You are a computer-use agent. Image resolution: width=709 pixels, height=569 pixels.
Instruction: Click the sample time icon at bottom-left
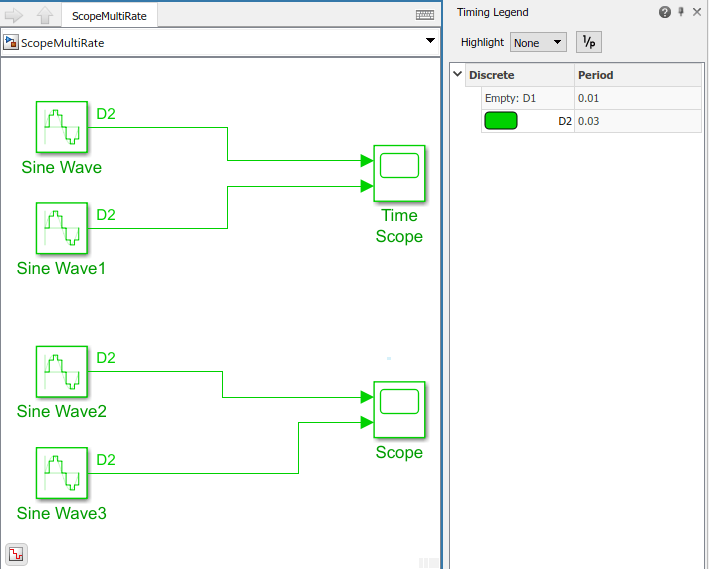coord(16,554)
